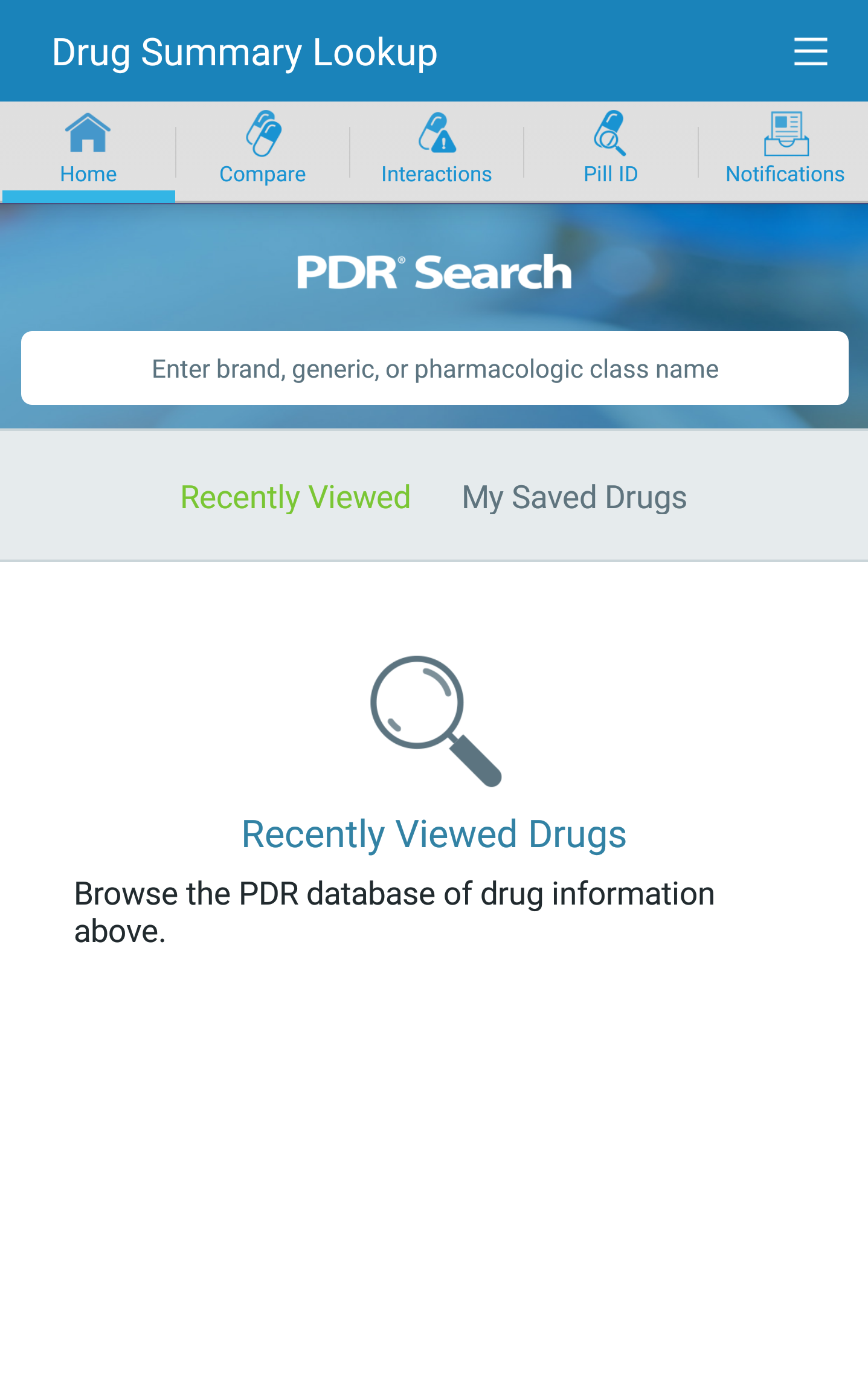Open the Interactions tab label
Viewport: 868px width, 1394px height.
pyautogui.click(x=437, y=174)
